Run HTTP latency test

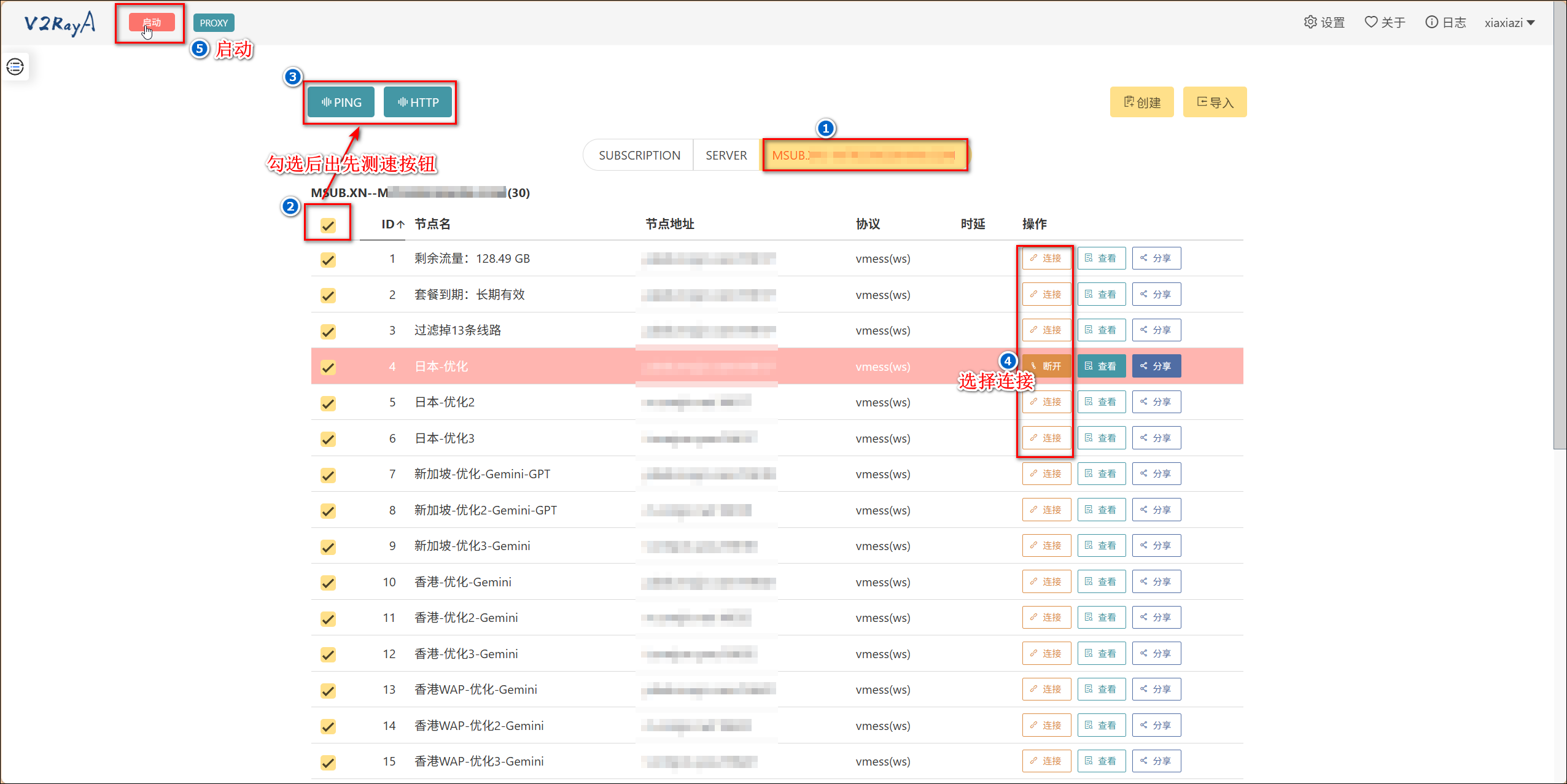pyautogui.click(x=418, y=103)
